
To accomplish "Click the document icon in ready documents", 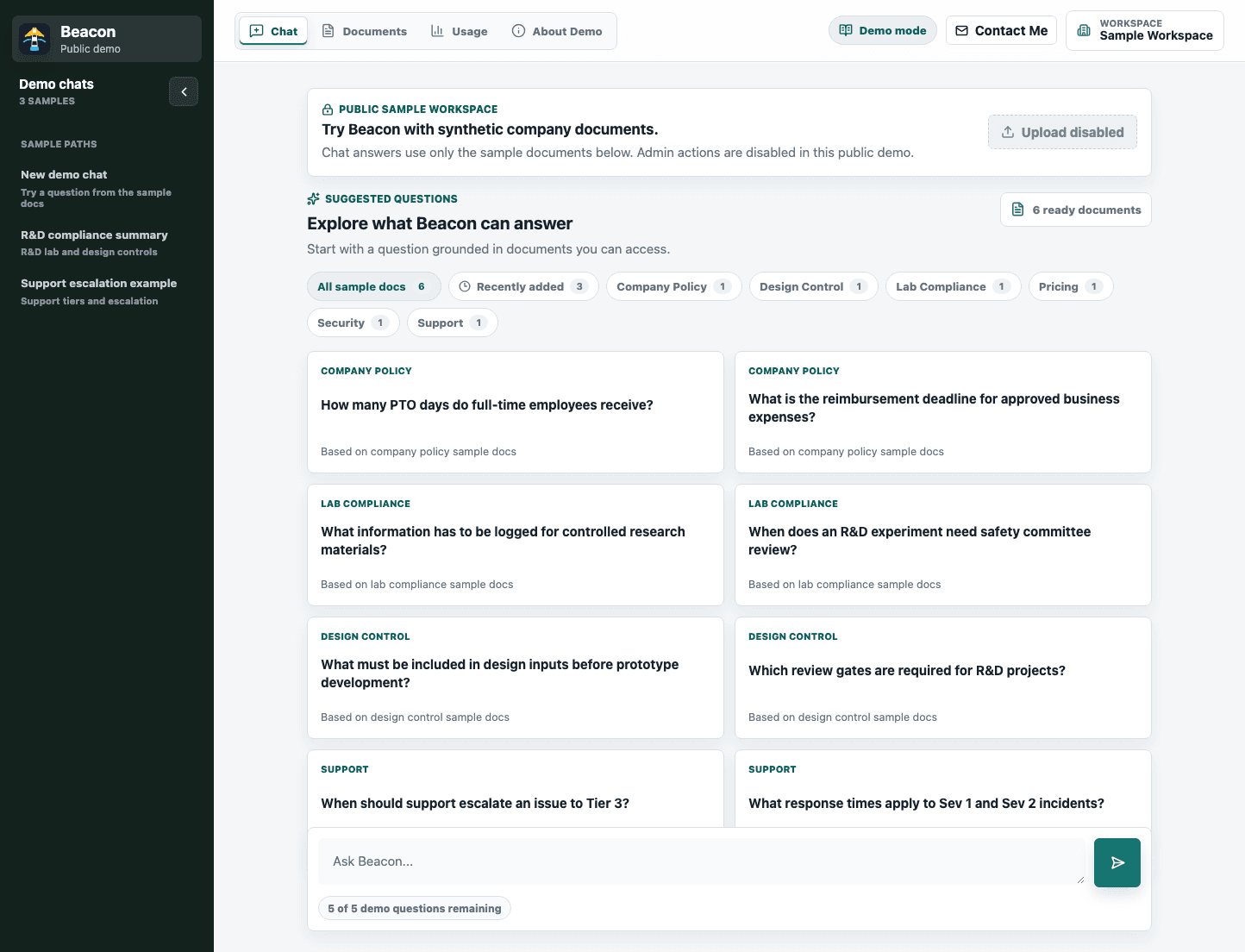I will pos(1018,210).
